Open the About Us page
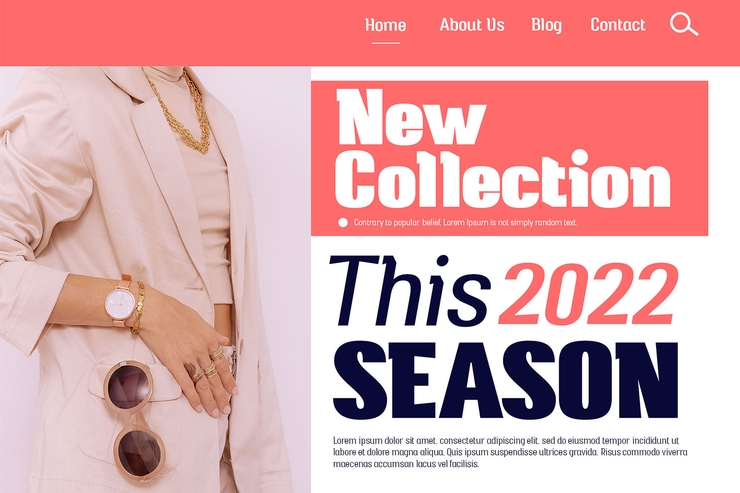740x493 pixels. coord(472,25)
